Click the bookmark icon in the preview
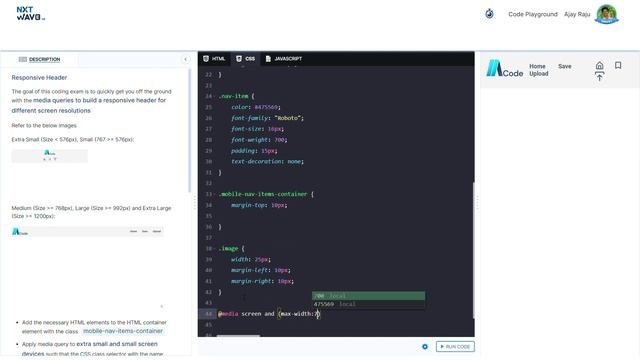640x360 pixels. pos(618,65)
